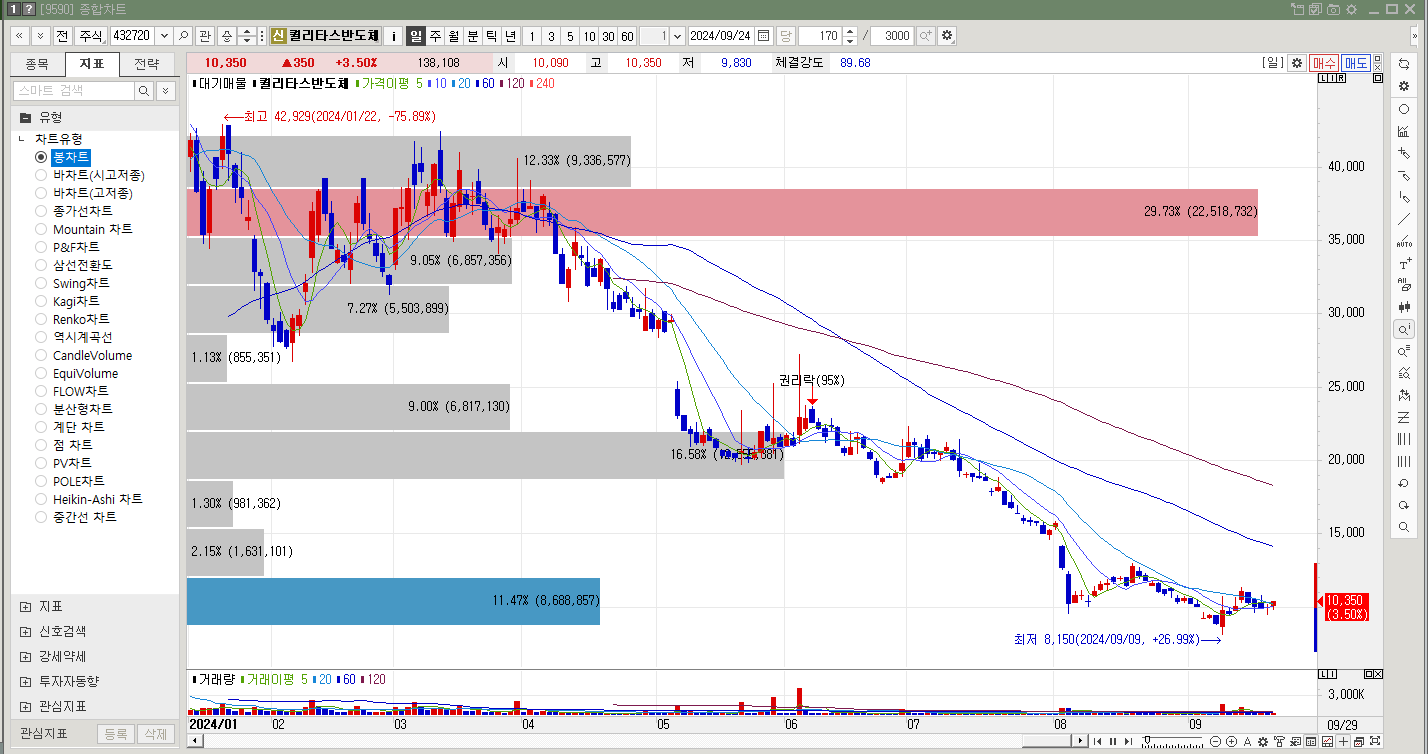Switch to the 전략 tab
The width and height of the screenshot is (1428, 754).
pyautogui.click(x=147, y=64)
